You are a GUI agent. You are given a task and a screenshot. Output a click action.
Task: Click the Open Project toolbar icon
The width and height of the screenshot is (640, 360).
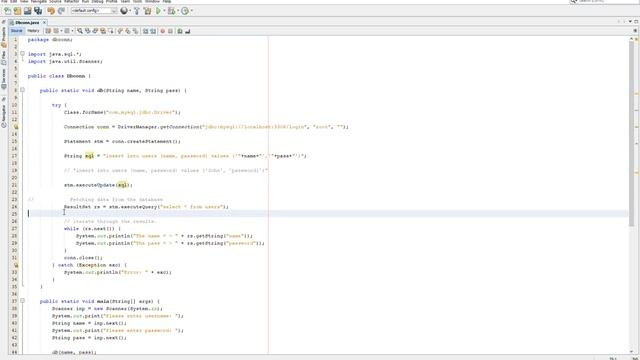[28, 11]
